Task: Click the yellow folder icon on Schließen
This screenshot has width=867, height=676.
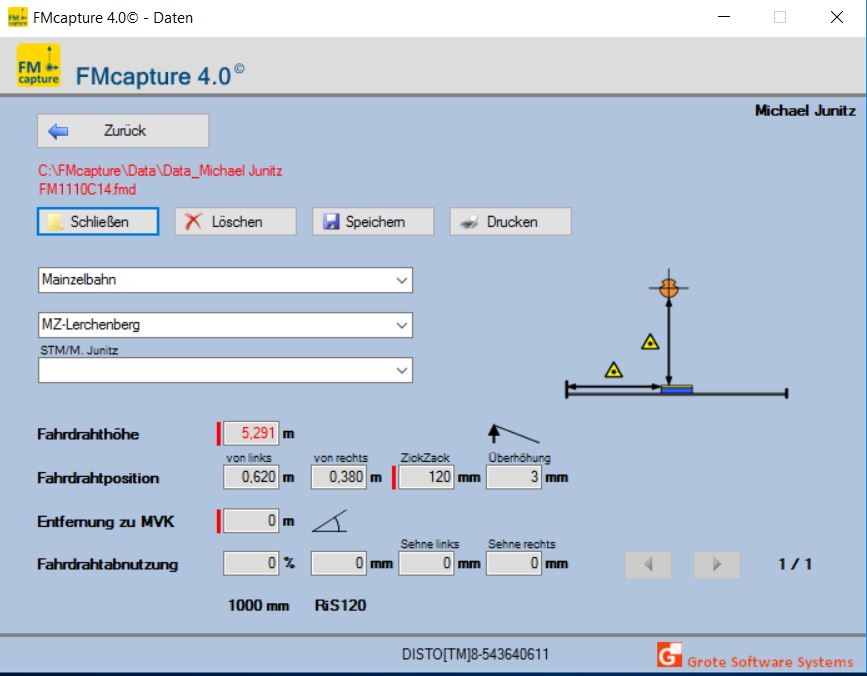Action: click(x=55, y=222)
